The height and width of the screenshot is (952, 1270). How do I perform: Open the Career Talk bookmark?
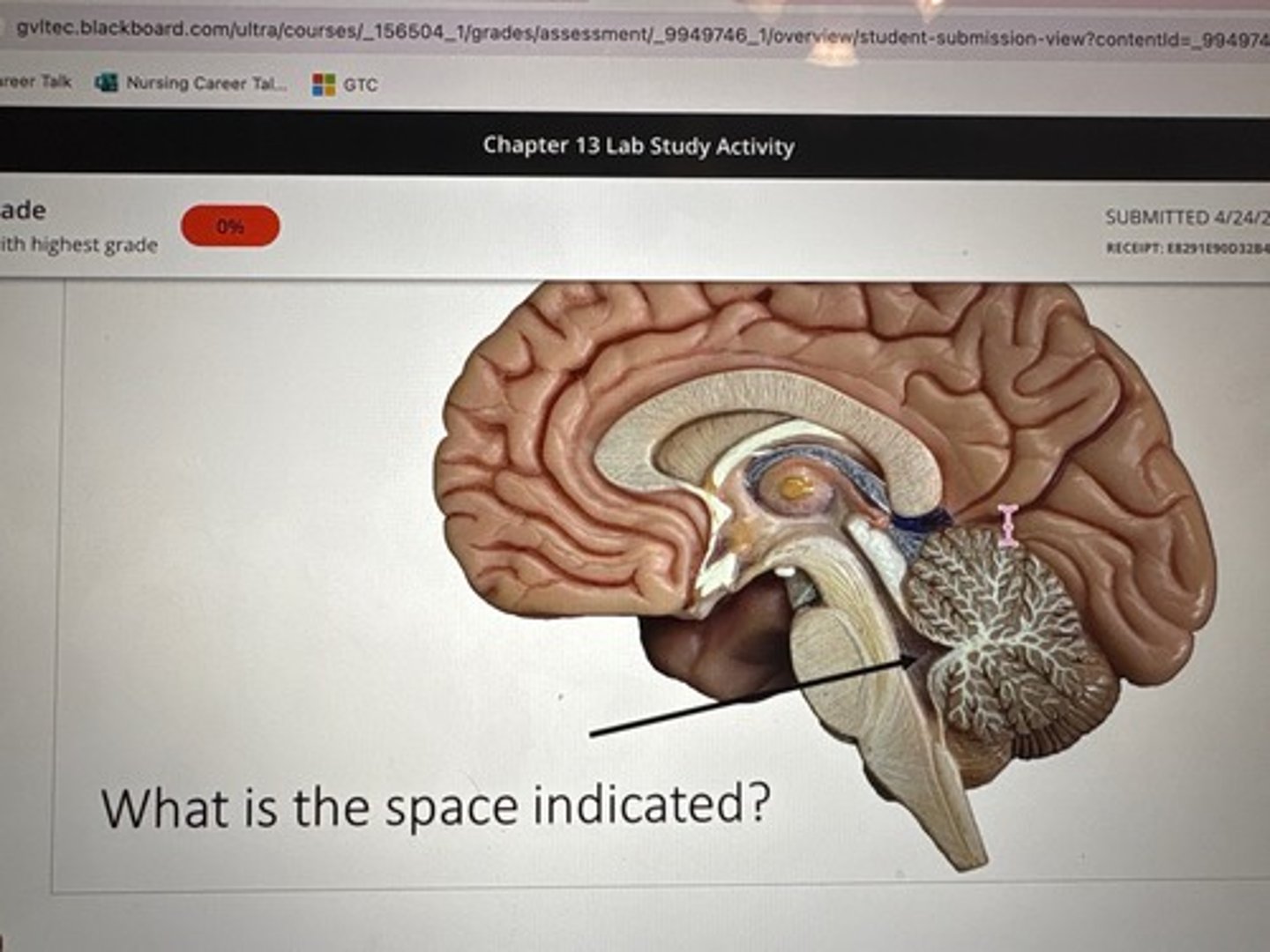coord(35,81)
